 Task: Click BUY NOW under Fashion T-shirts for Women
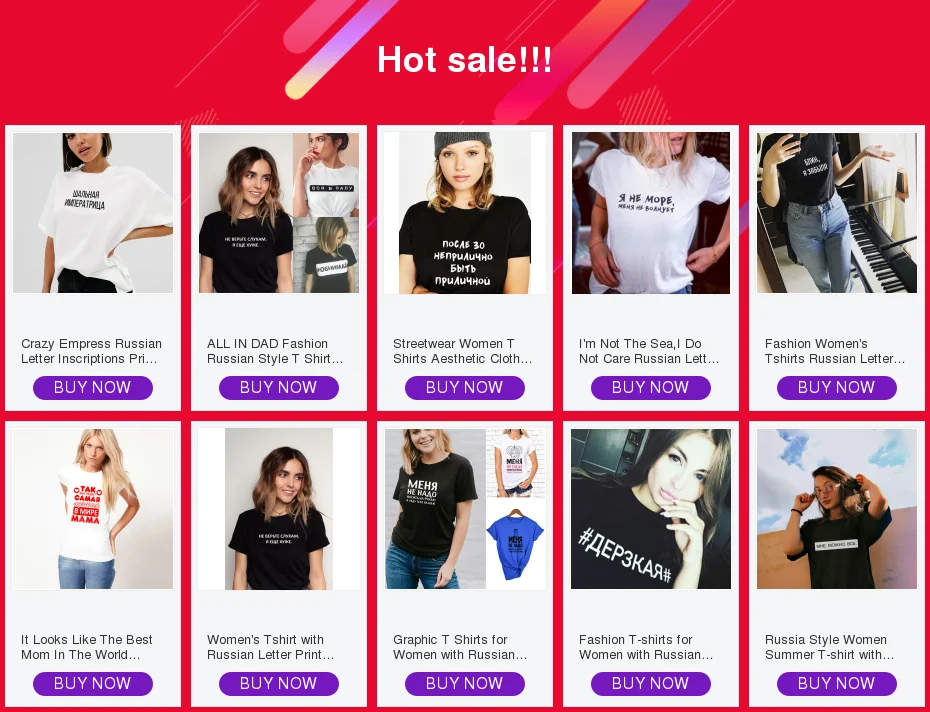tap(651, 684)
